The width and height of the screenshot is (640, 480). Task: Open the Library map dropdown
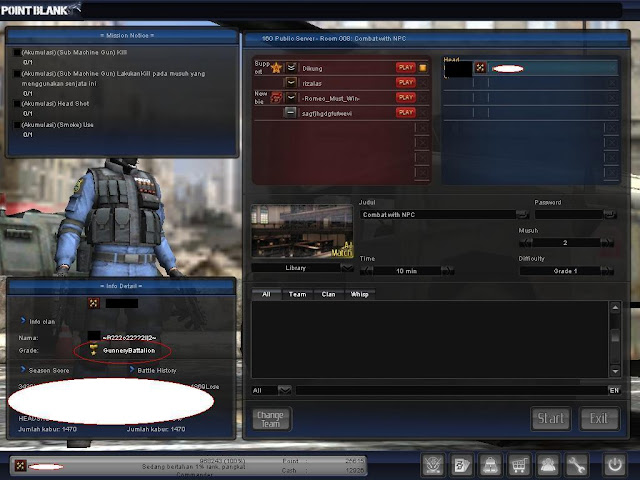(347, 268)
